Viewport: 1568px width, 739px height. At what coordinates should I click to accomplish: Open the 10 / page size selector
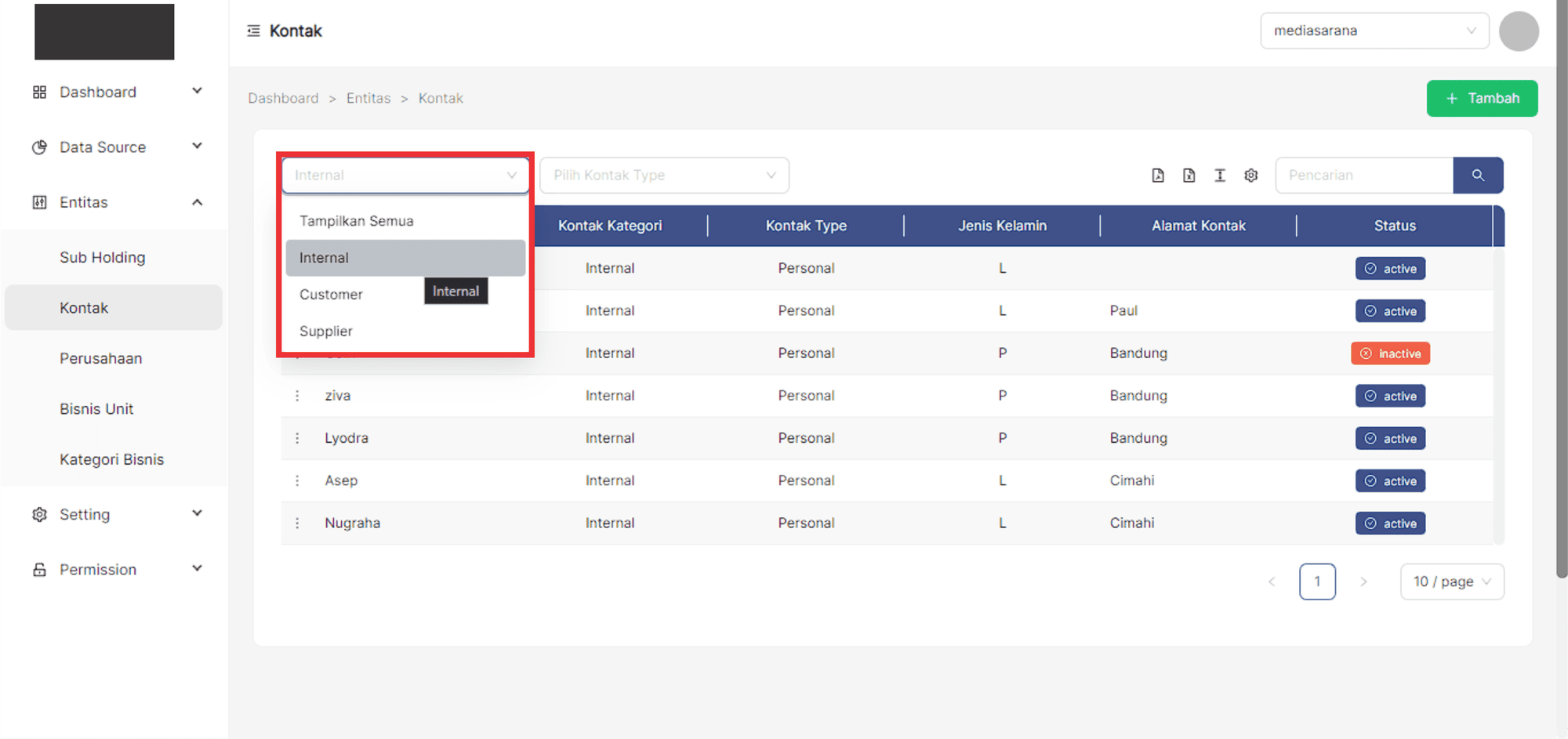point(1451,581)
